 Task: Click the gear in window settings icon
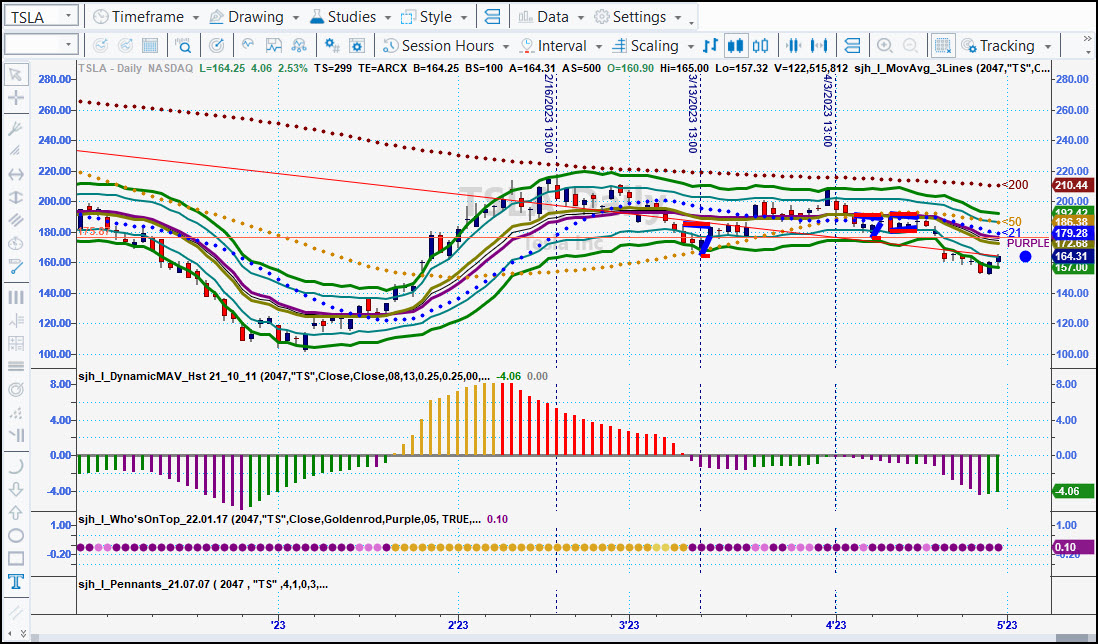[x=357, y=46]
